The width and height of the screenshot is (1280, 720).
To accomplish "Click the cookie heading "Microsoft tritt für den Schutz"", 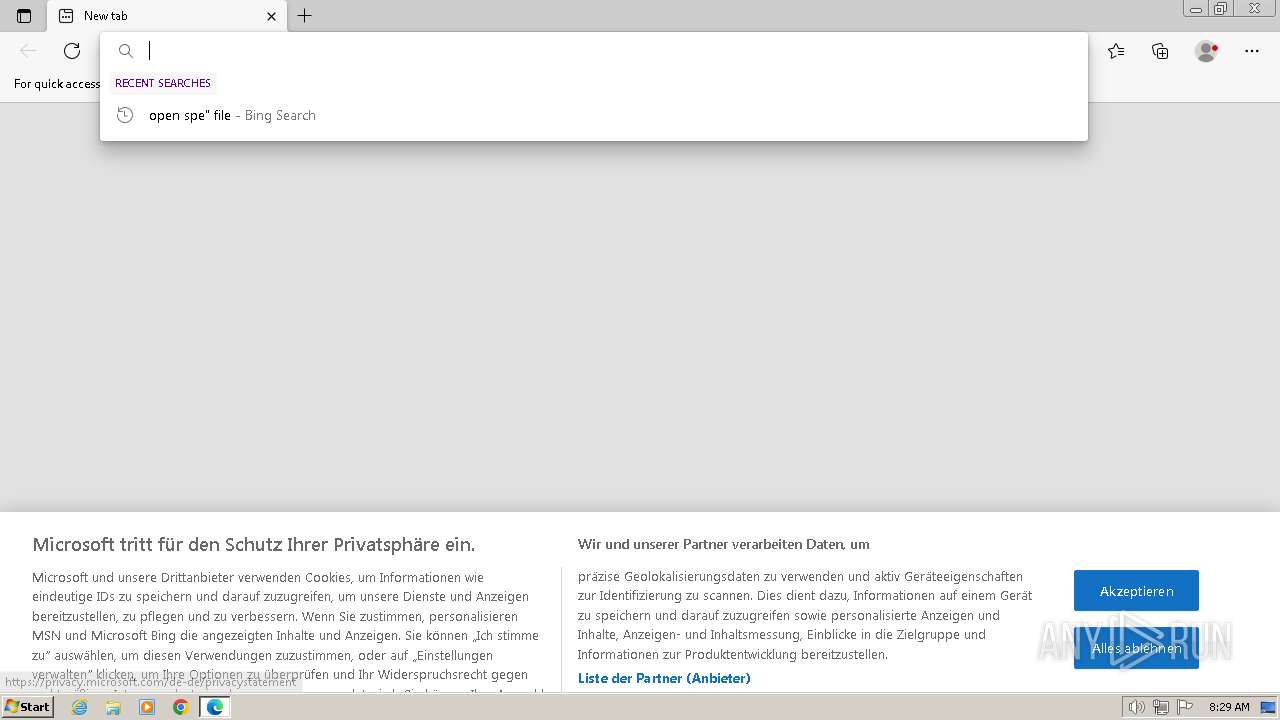I will 254,545.
